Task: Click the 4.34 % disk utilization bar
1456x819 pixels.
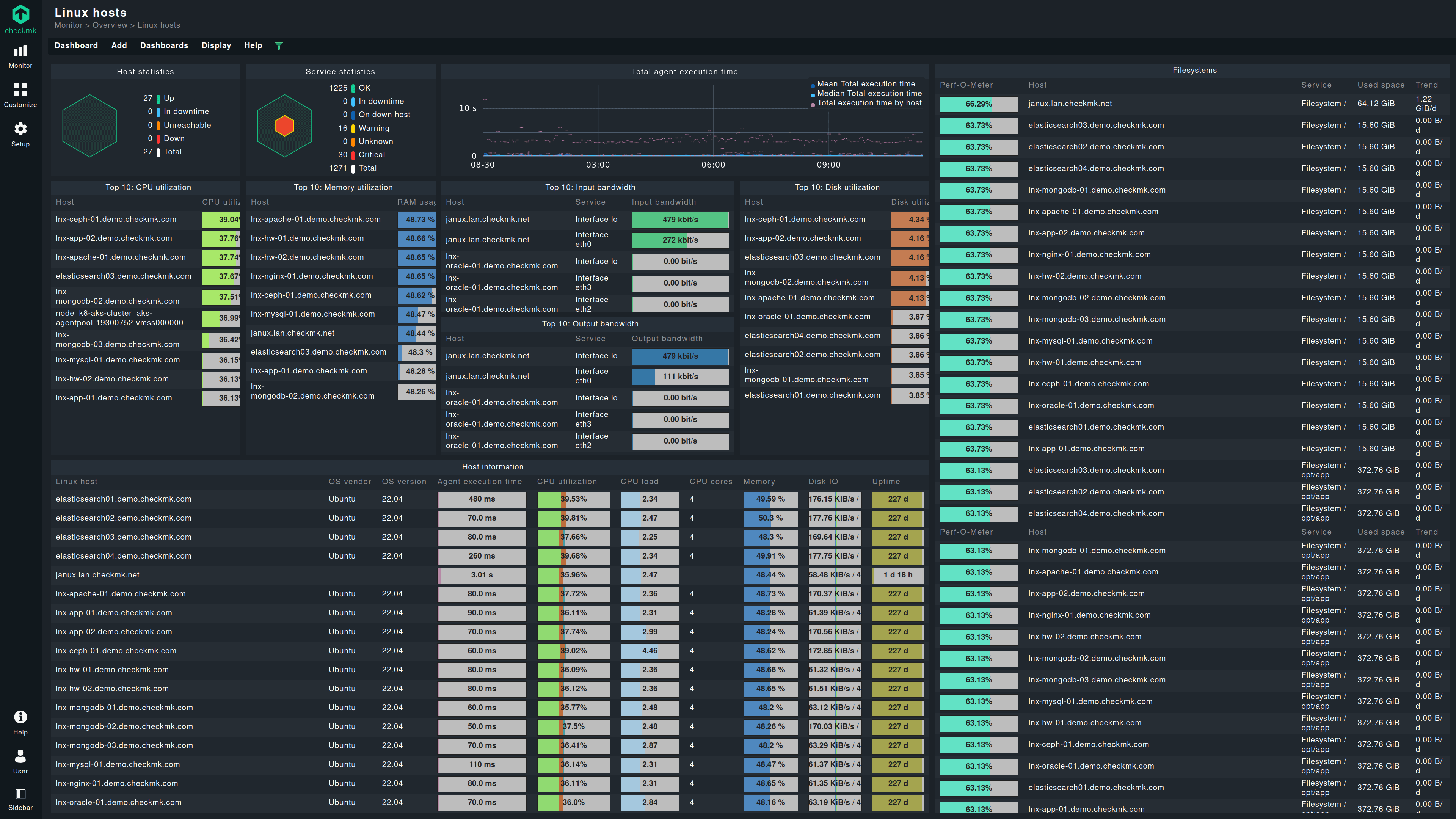Action: tap(910, 219)
